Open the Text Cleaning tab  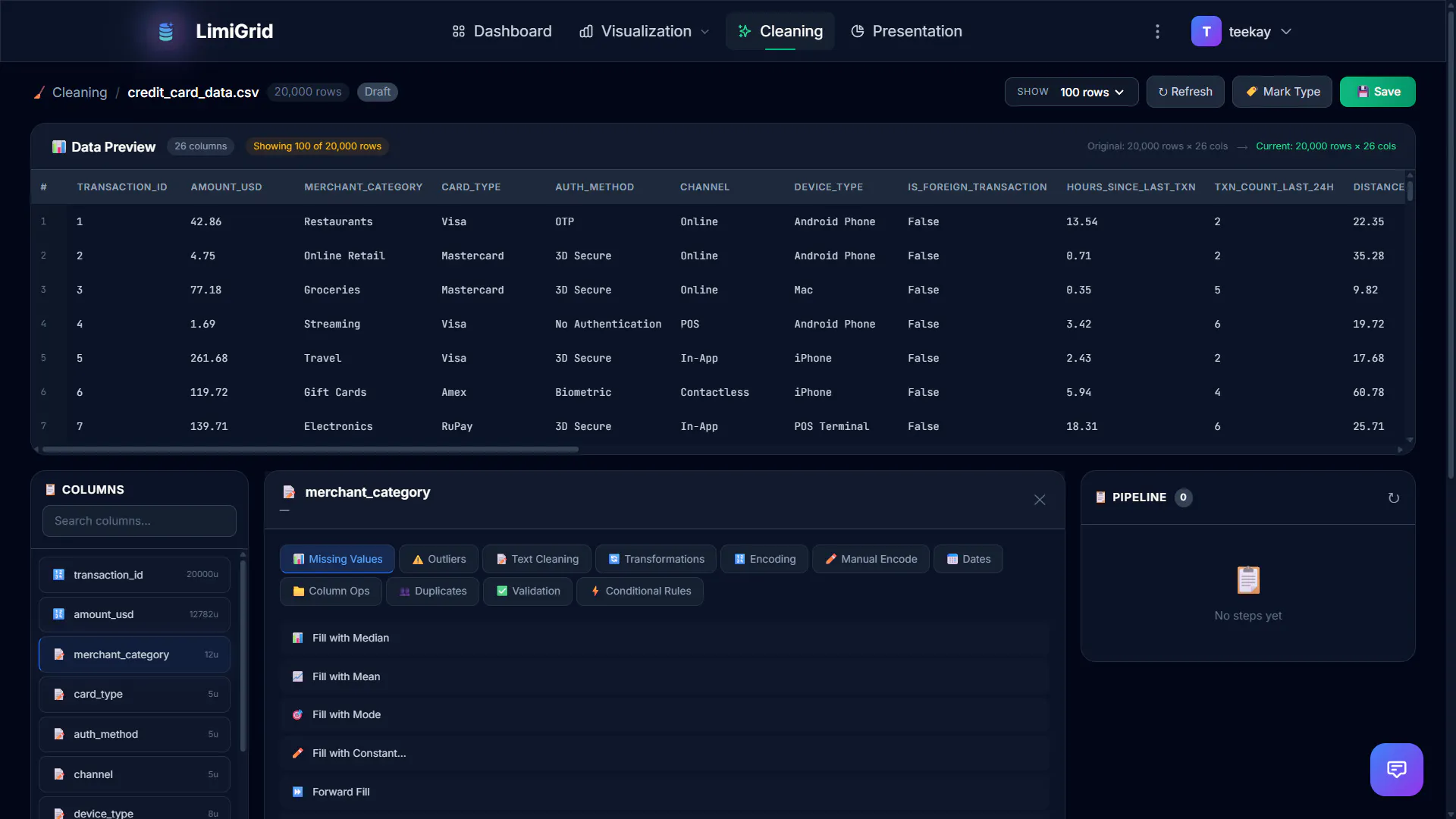pyautogui.click(x=537, y=559)
